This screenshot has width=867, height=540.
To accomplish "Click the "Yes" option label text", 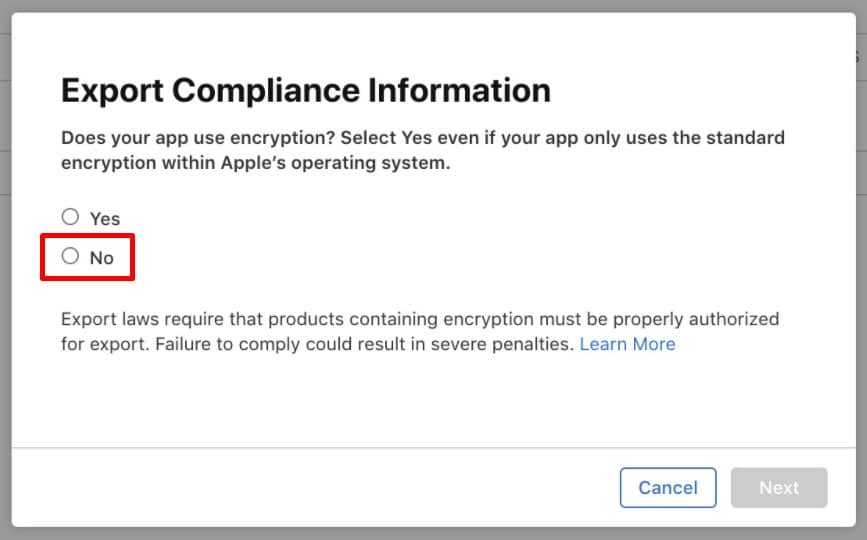I will [x=104, y=218].
